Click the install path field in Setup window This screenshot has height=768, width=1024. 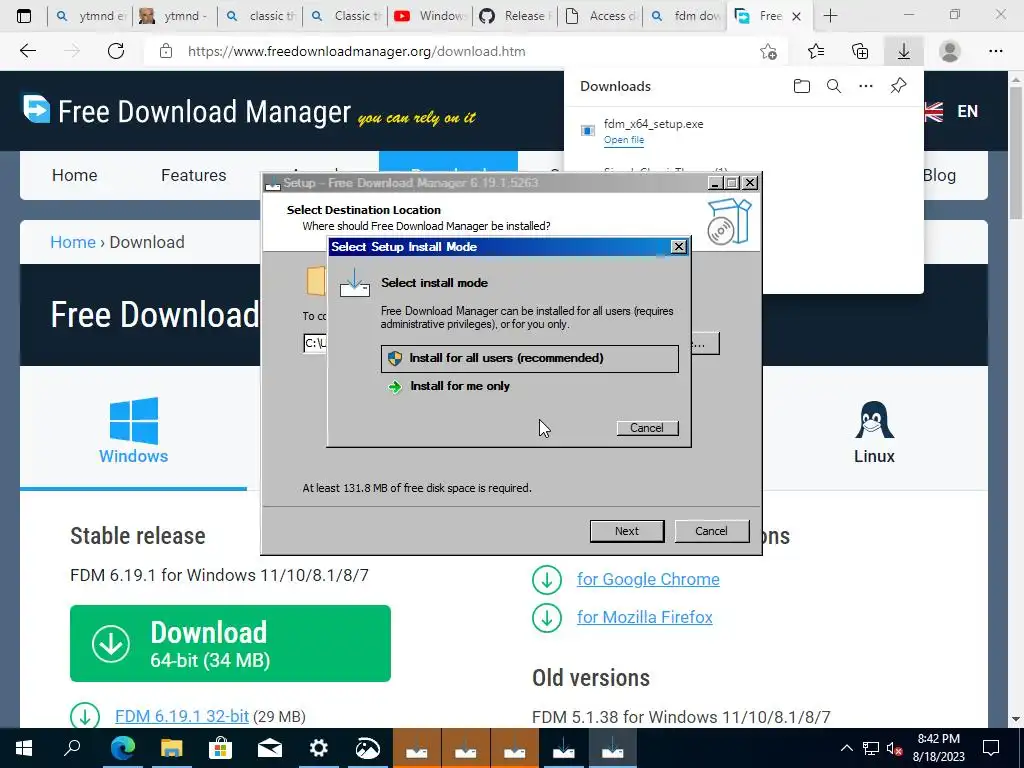pos(315,343)
